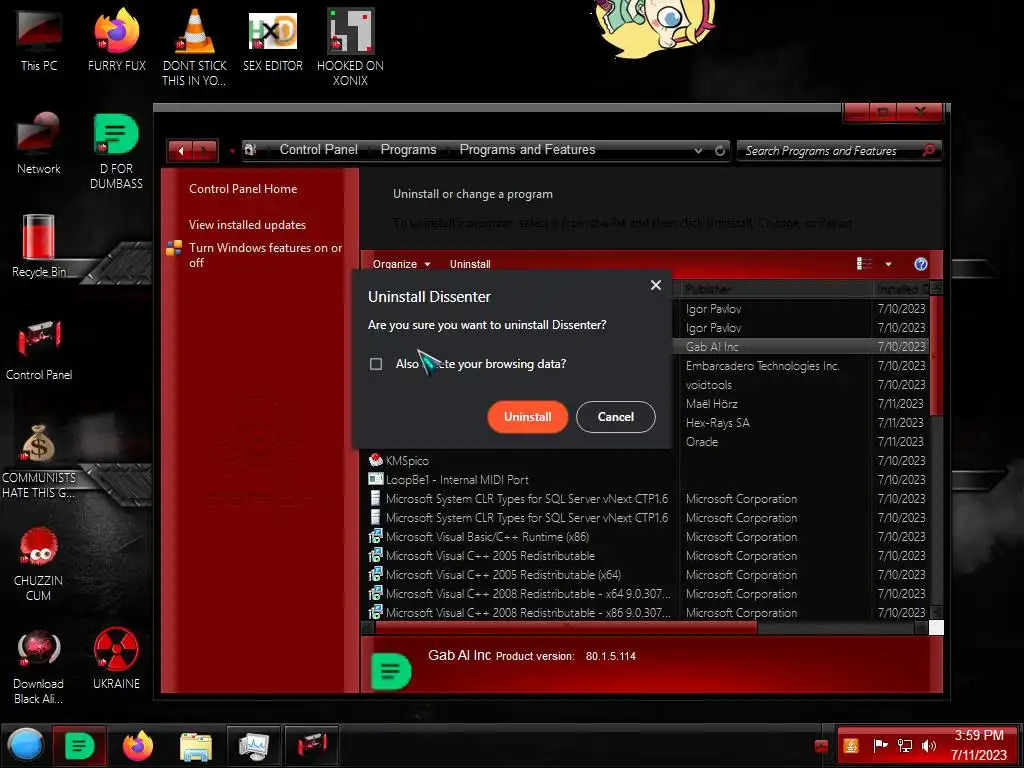The image size is (1024, 768).
Task: Open the COMMUNISTS HATE THIS money bag shortcut
Action: click(x=39, y=460)
